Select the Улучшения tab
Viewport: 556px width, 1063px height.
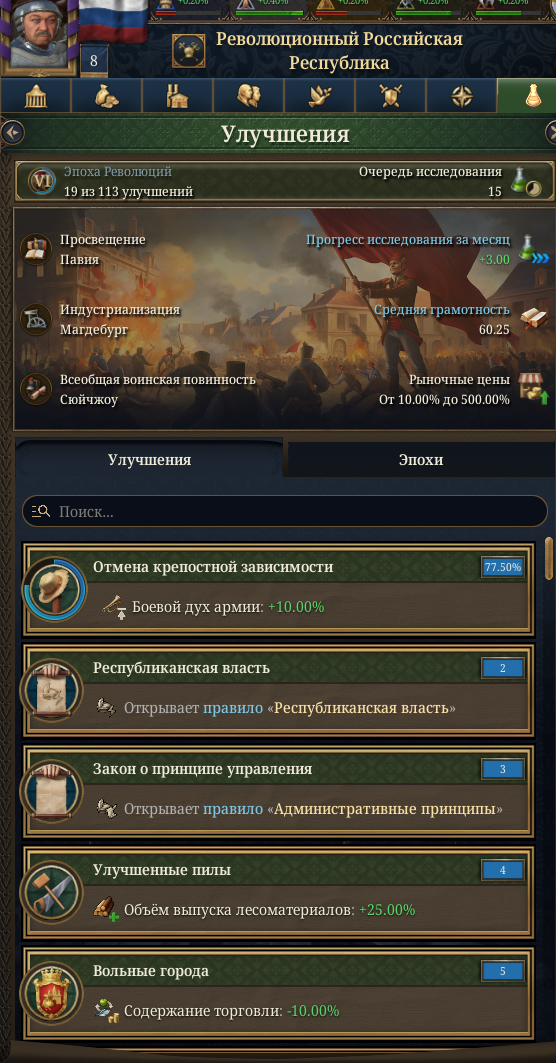coord(149,460)
